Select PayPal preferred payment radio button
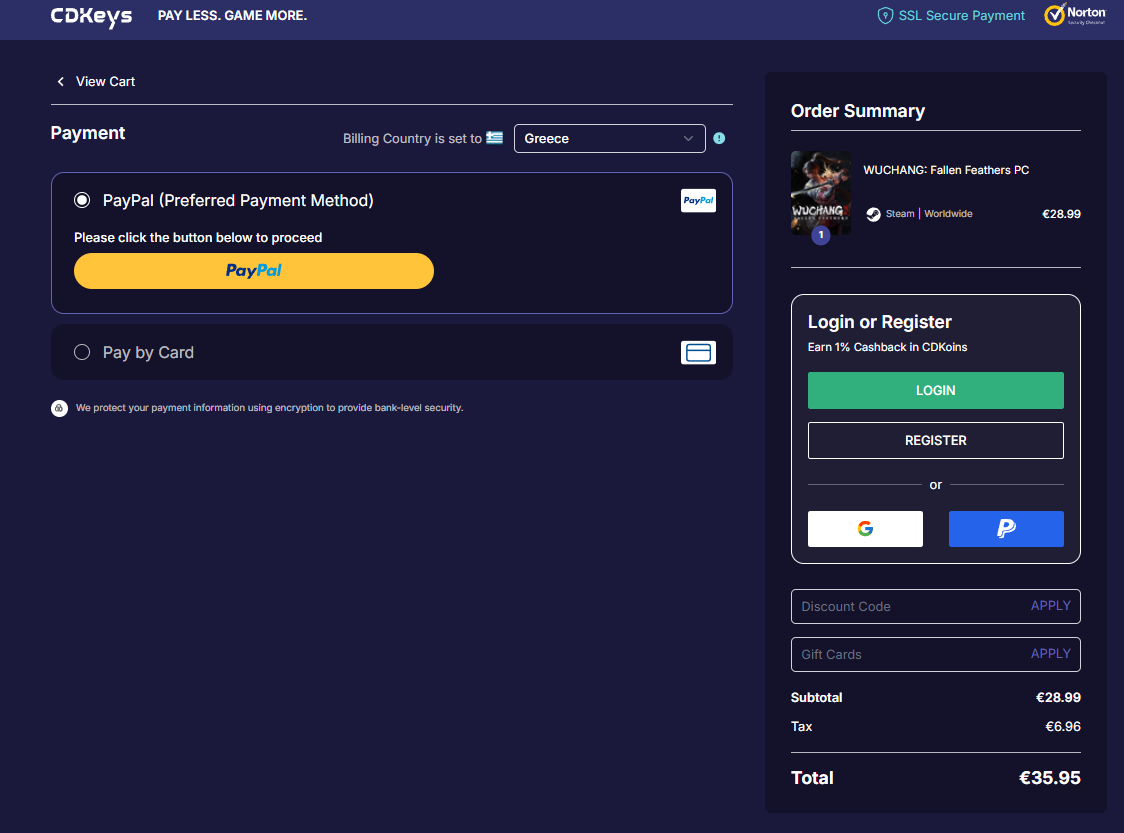This screenshot has height=833, width=1124. click(82, 200)
